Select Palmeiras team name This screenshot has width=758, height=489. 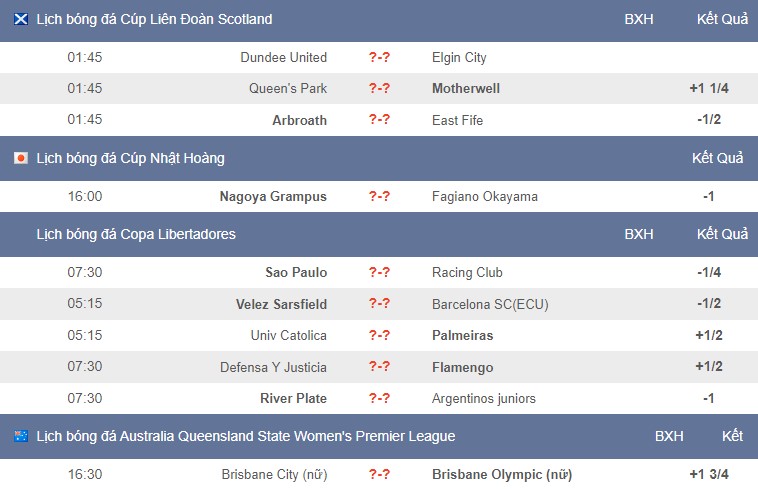(x=463, y=335)
